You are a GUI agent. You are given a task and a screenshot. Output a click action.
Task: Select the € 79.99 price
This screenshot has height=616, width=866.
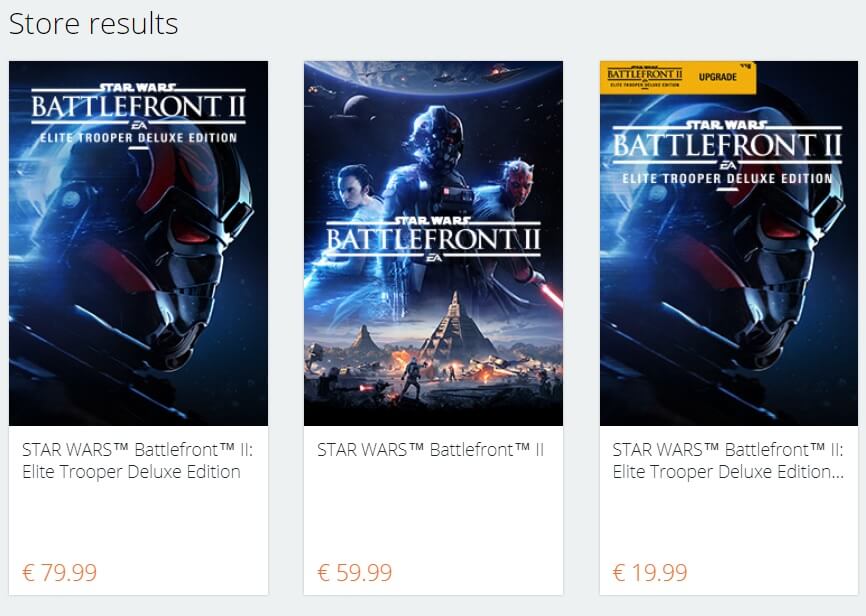[60, 572]
